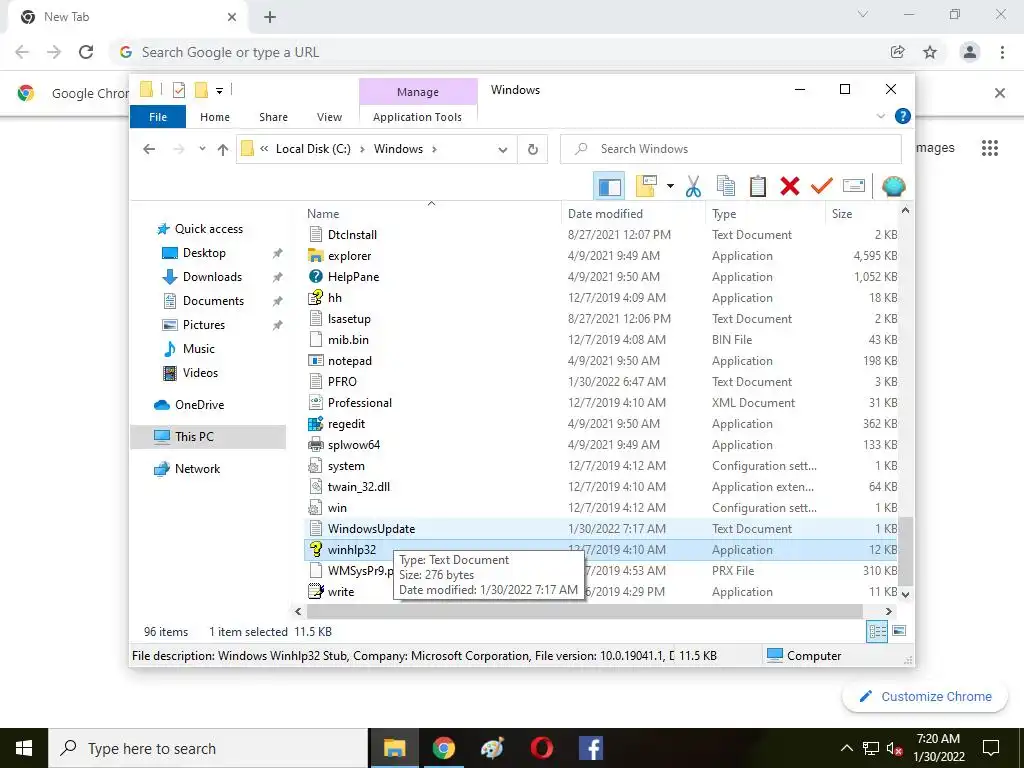Sort by Size column header
The height and width of the screenshot is (768, 1024).
tap(862, 214)
